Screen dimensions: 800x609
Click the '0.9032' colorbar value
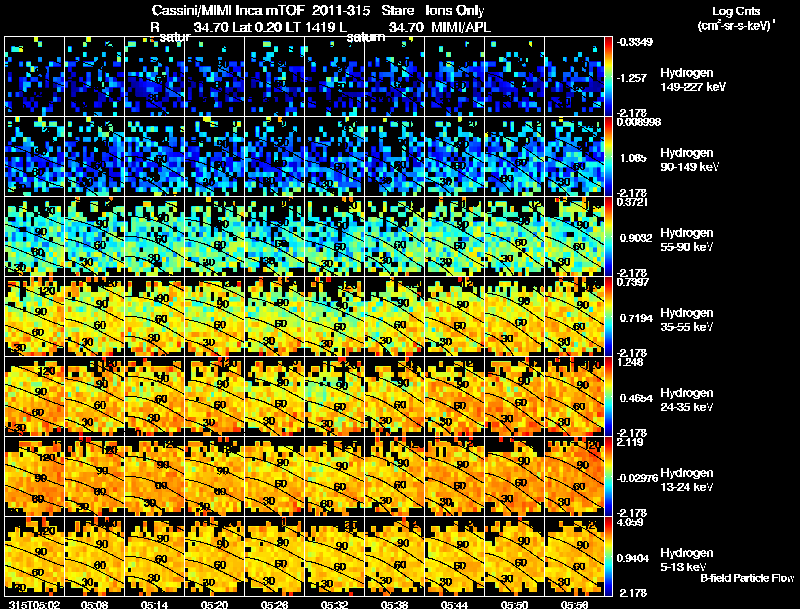click(636, 238)
